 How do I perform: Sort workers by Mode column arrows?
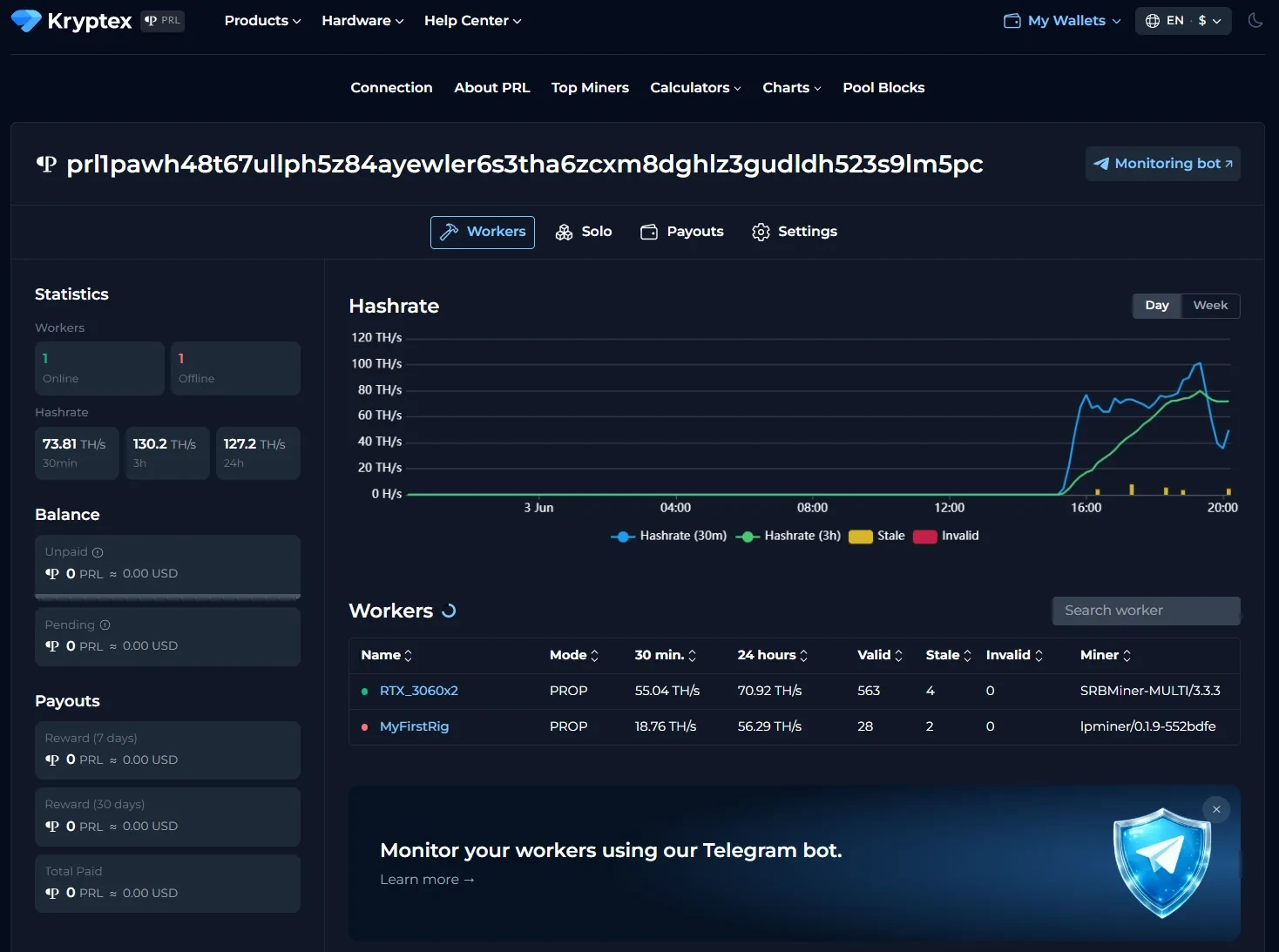point(595,656)
